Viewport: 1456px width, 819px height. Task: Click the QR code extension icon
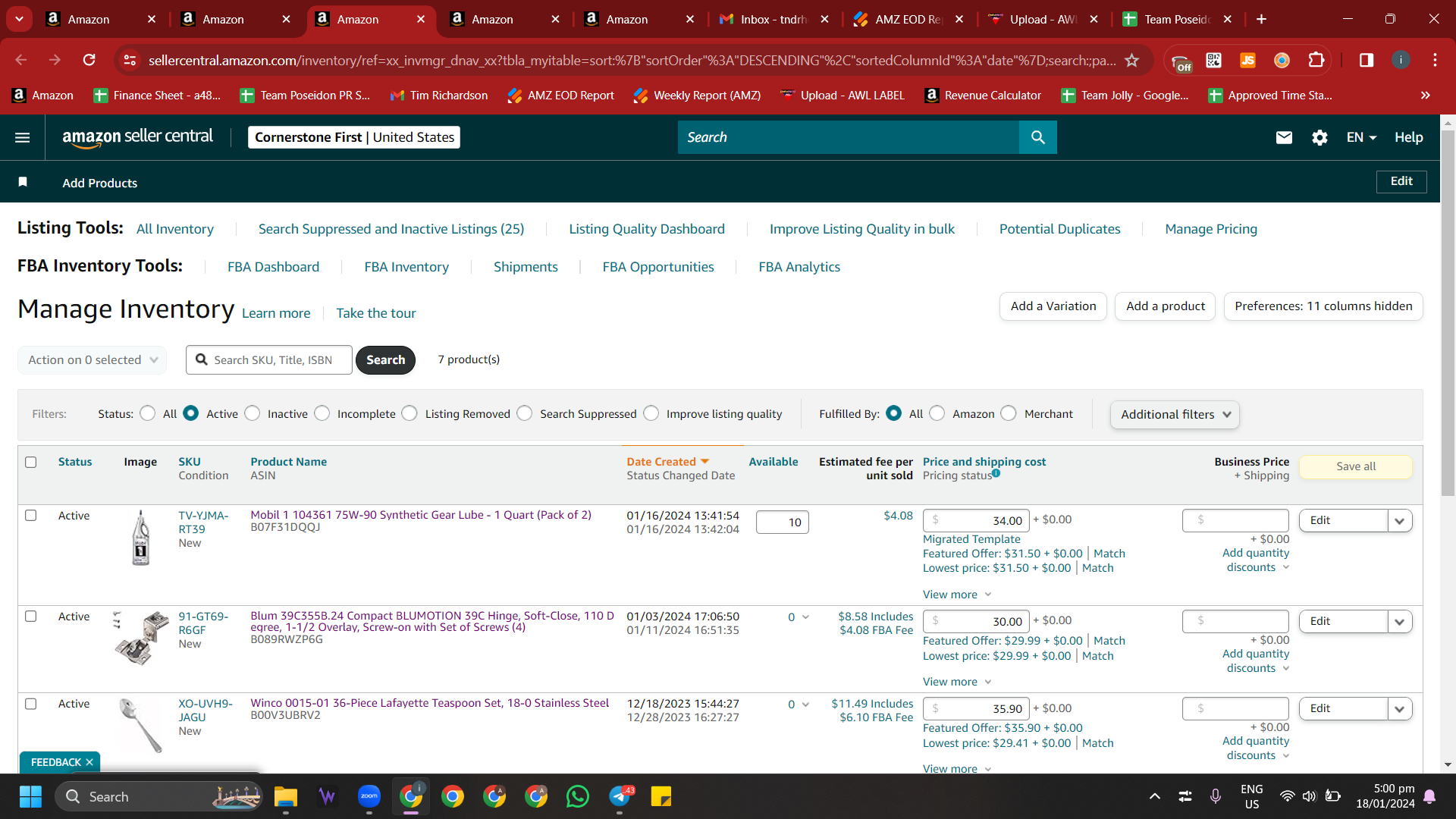point(1214,60)
